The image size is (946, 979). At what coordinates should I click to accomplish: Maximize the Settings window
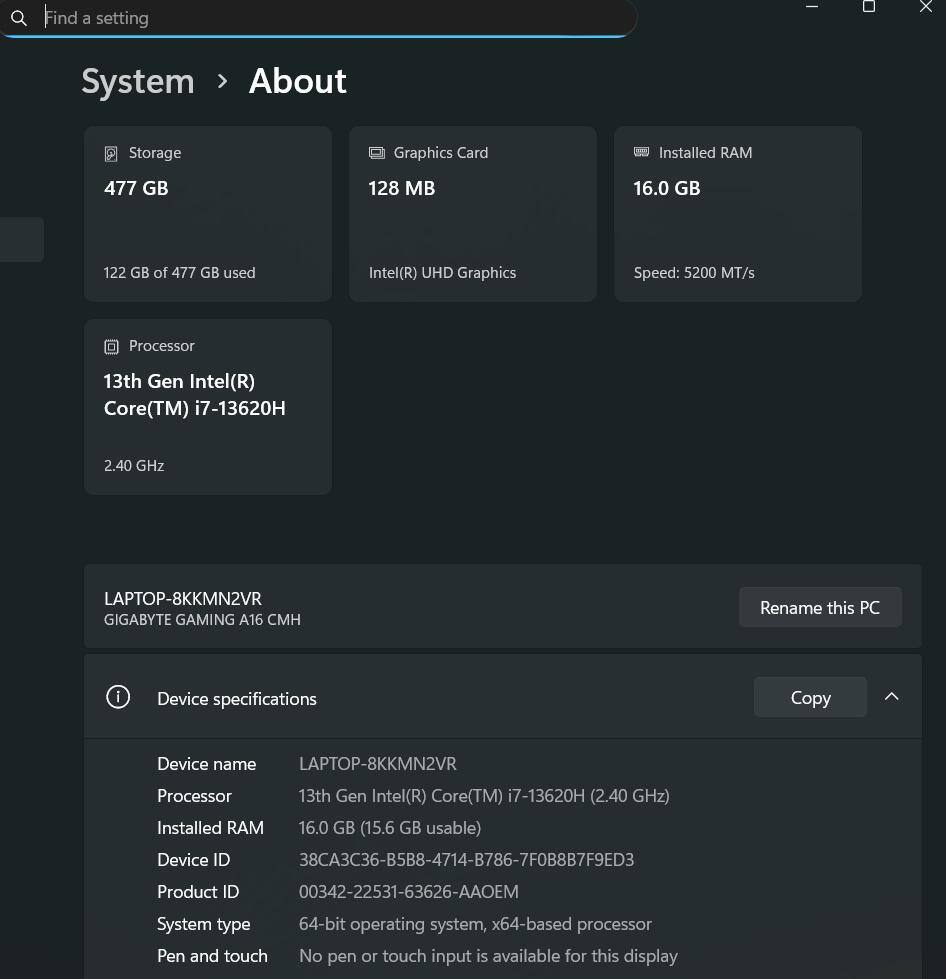tap(869, 7)
